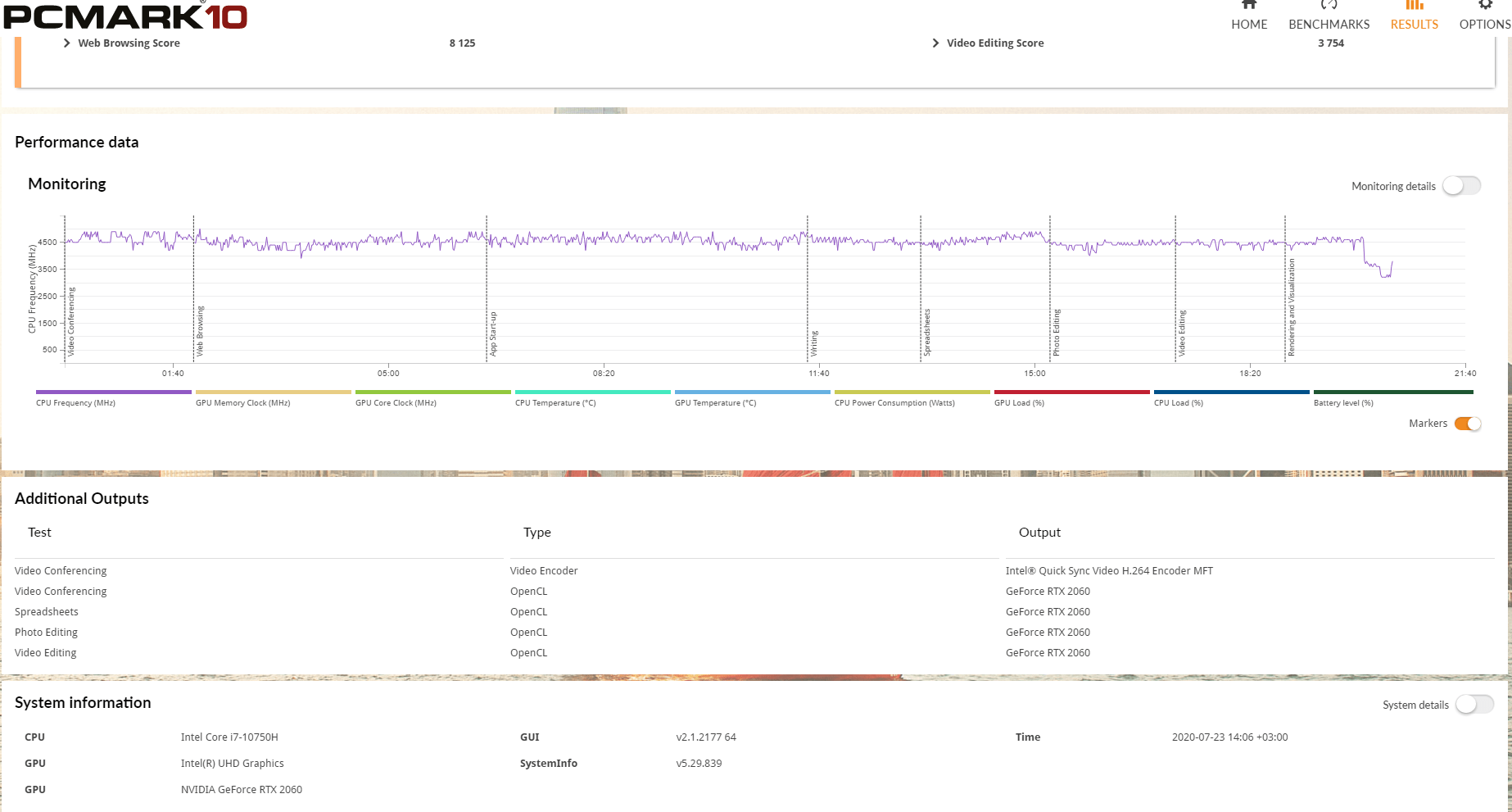Viewport: 1512px width, 812px height.
Task: Open the Benchmarks gauge icon
Action: click(1329, 5)
